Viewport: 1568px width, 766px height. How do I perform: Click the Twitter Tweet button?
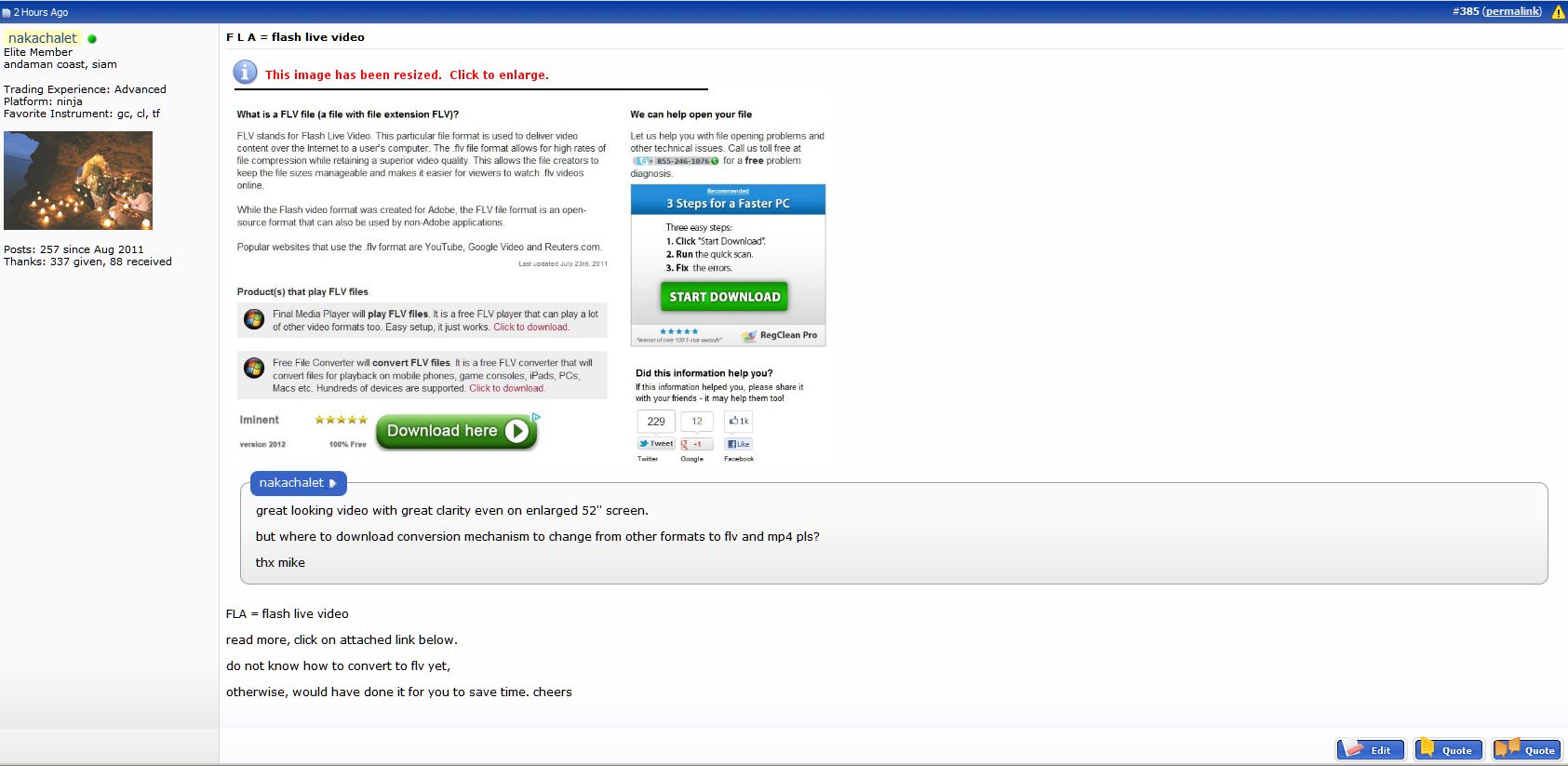click(656, 444)
